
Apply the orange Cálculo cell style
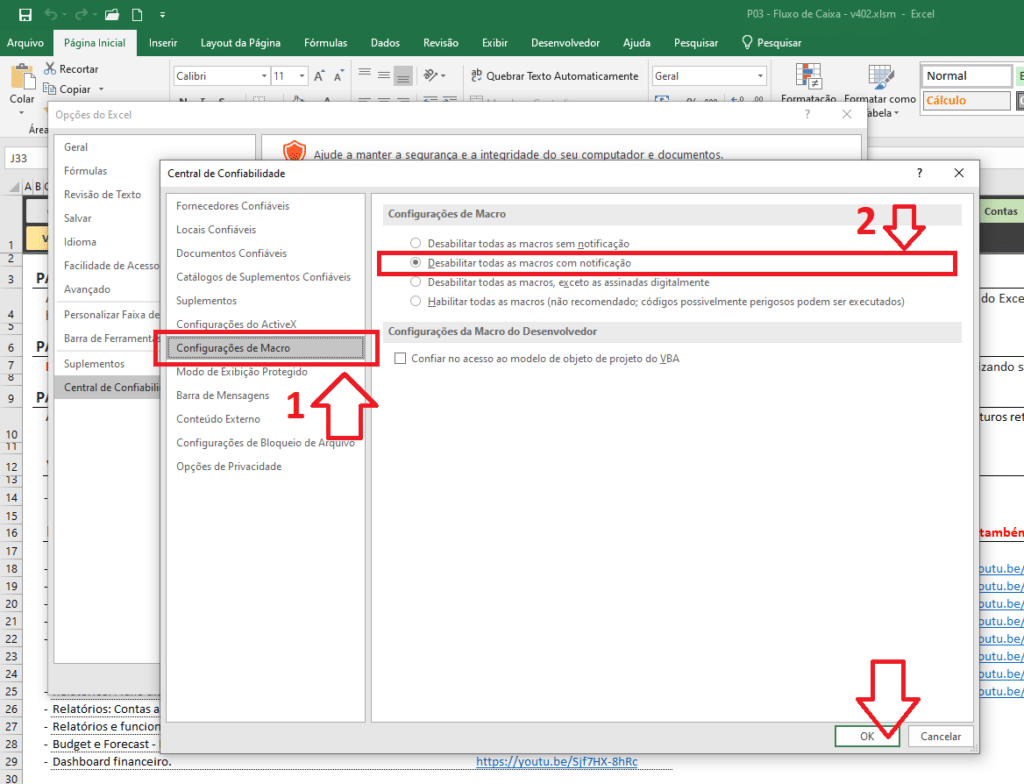[x=966, y=100]
